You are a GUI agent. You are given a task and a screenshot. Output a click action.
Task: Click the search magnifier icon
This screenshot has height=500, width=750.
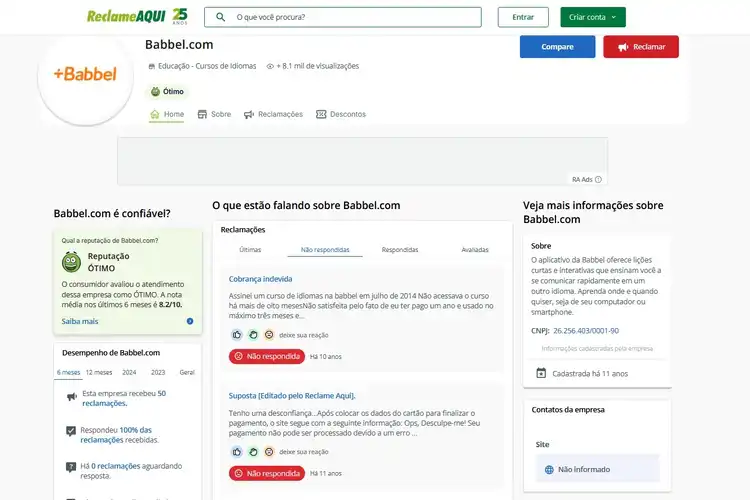pyautogui.click(x=221, y=17)
